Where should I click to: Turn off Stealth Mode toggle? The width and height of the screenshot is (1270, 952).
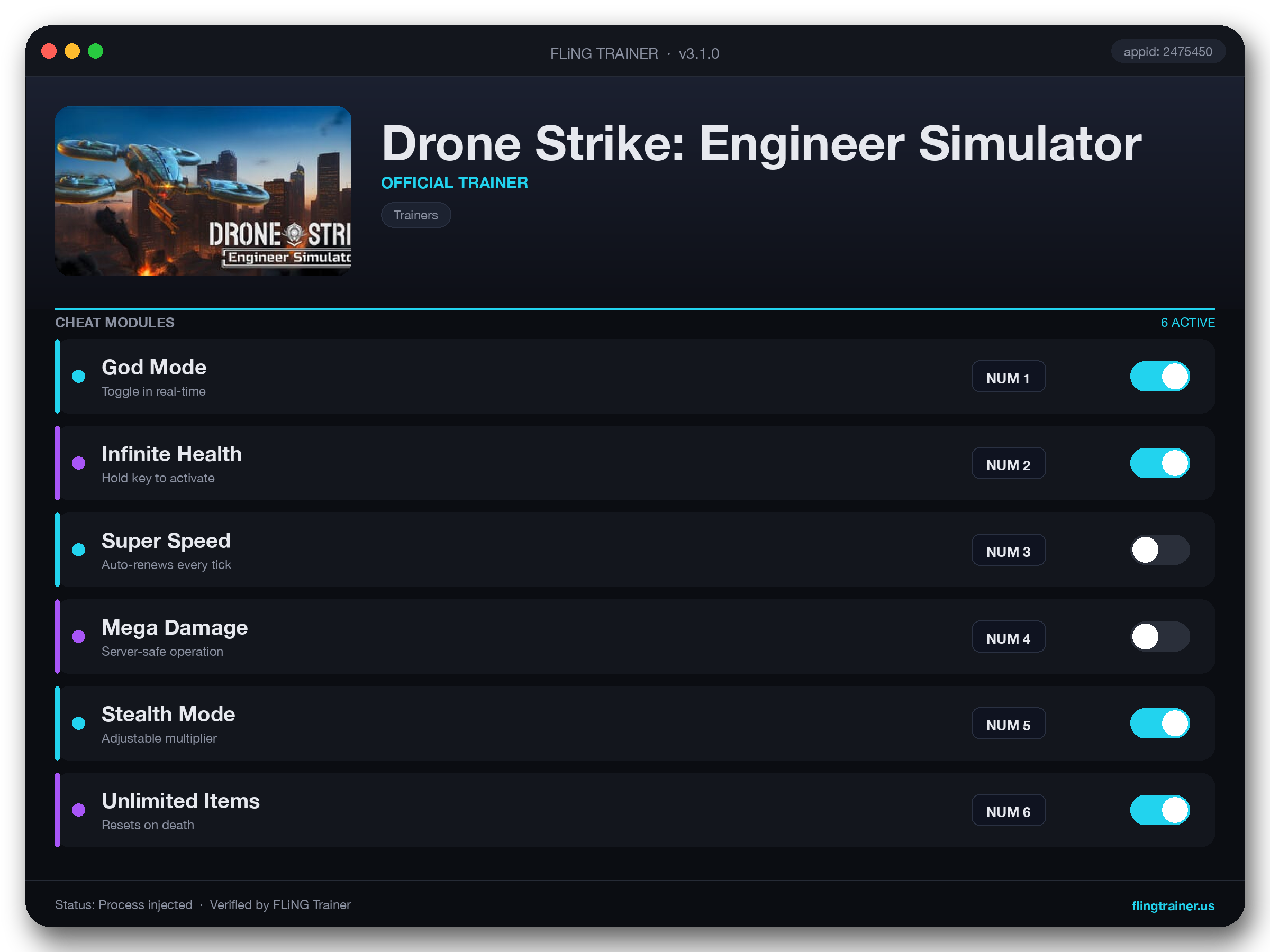1160,723
